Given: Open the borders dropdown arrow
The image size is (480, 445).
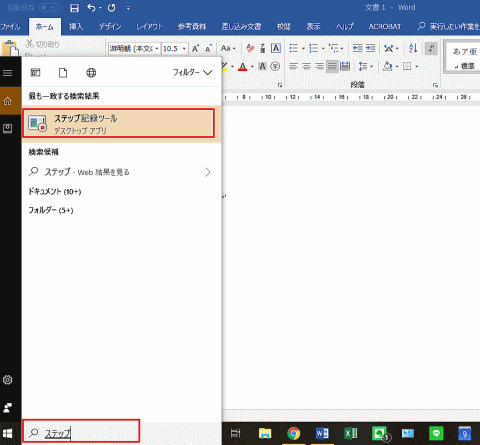Looking at the screenshot, I should coord(417,66).
